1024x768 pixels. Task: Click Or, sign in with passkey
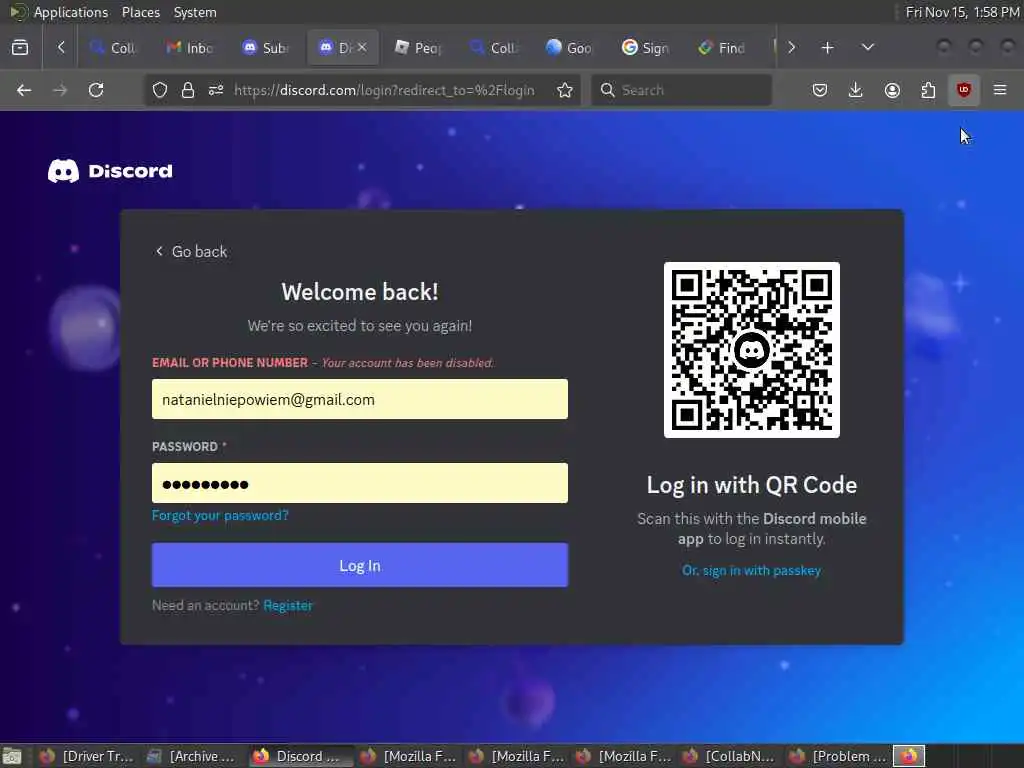[752, 570]
